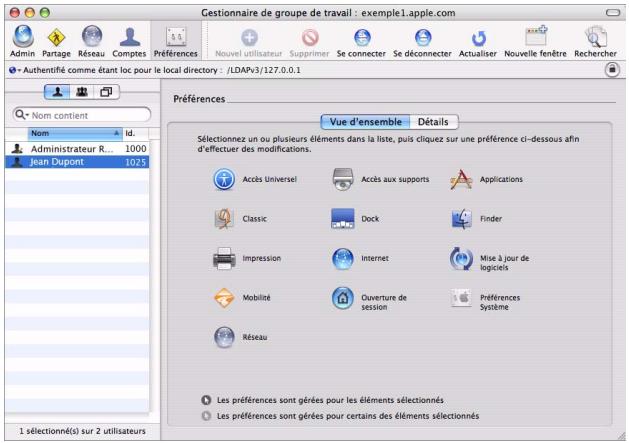Sort by the Nom column header
Image resolution: width=629 pixels, height=443 pixels.
pos(75,133)
